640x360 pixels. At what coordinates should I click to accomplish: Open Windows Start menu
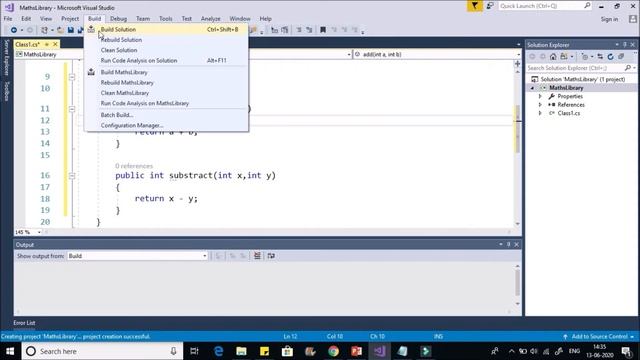coord(10,351)
